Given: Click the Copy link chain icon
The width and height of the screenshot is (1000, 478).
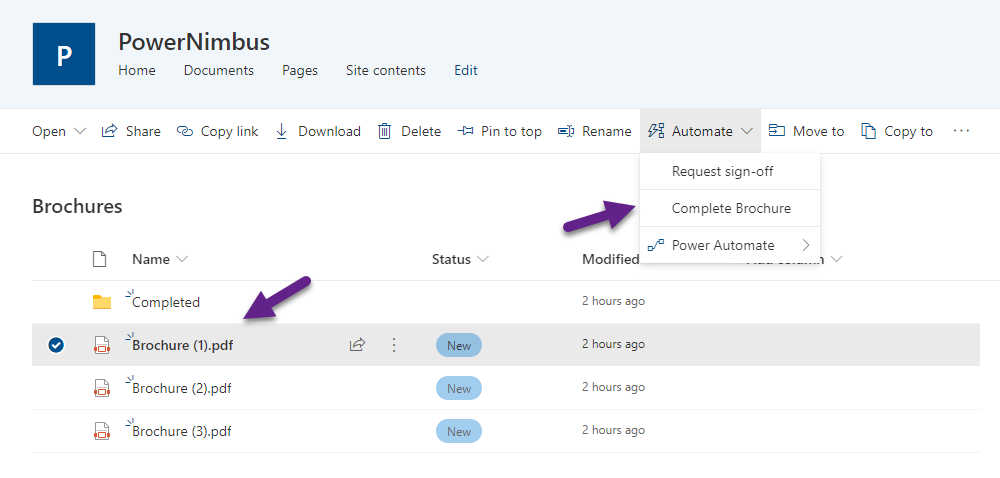Looking at the screenshot, I should [185, 131].
